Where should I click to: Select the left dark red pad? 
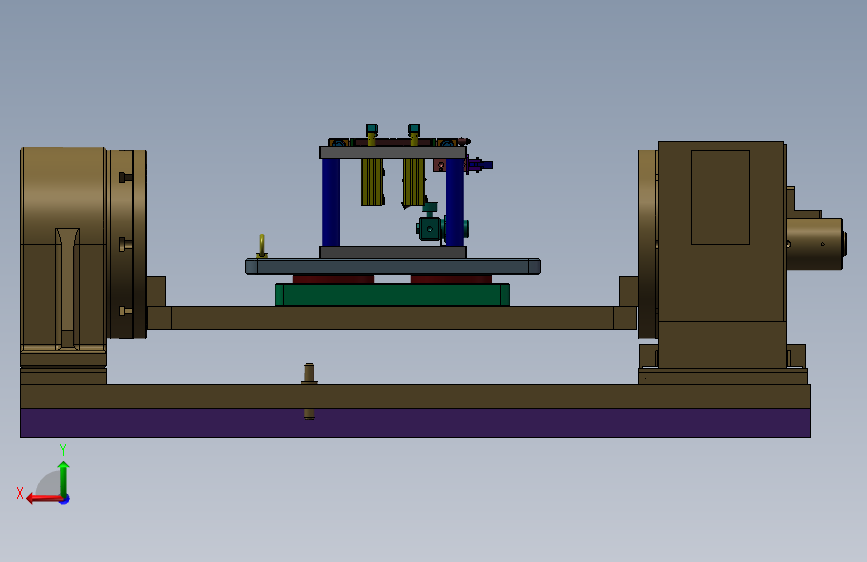click(x=333, y=279)
